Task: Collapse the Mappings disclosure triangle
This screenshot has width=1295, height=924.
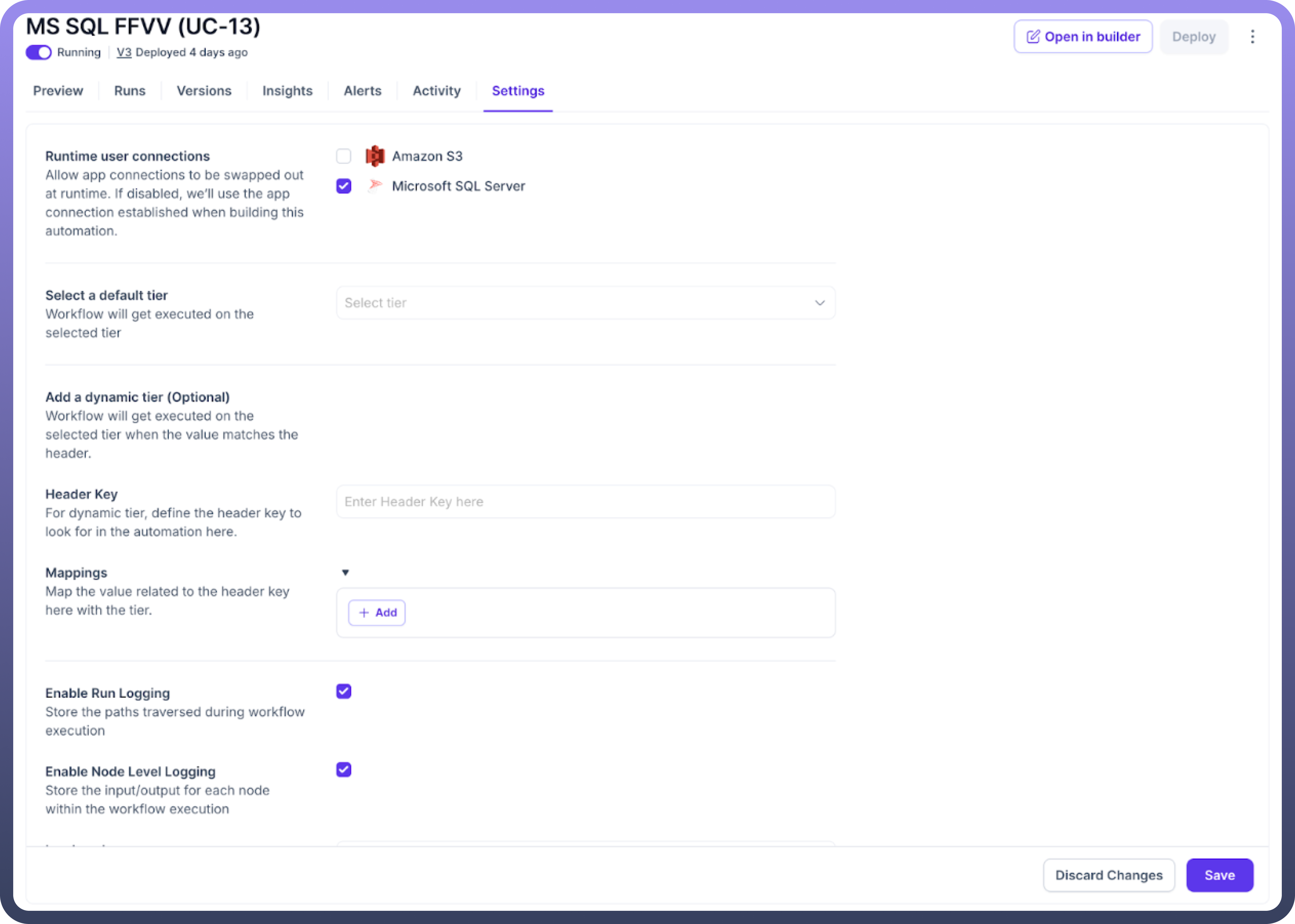Action: tap(346, 572)
